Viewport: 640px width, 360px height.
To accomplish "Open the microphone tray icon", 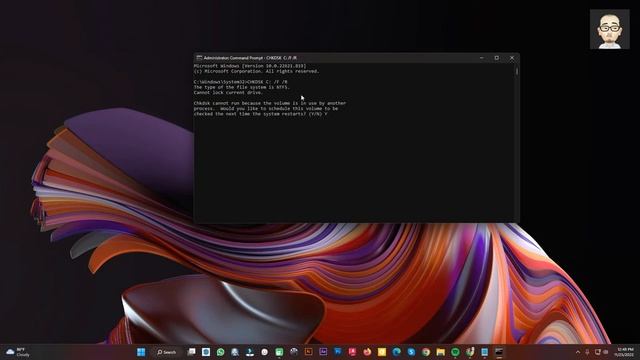I will pos(587,352).
